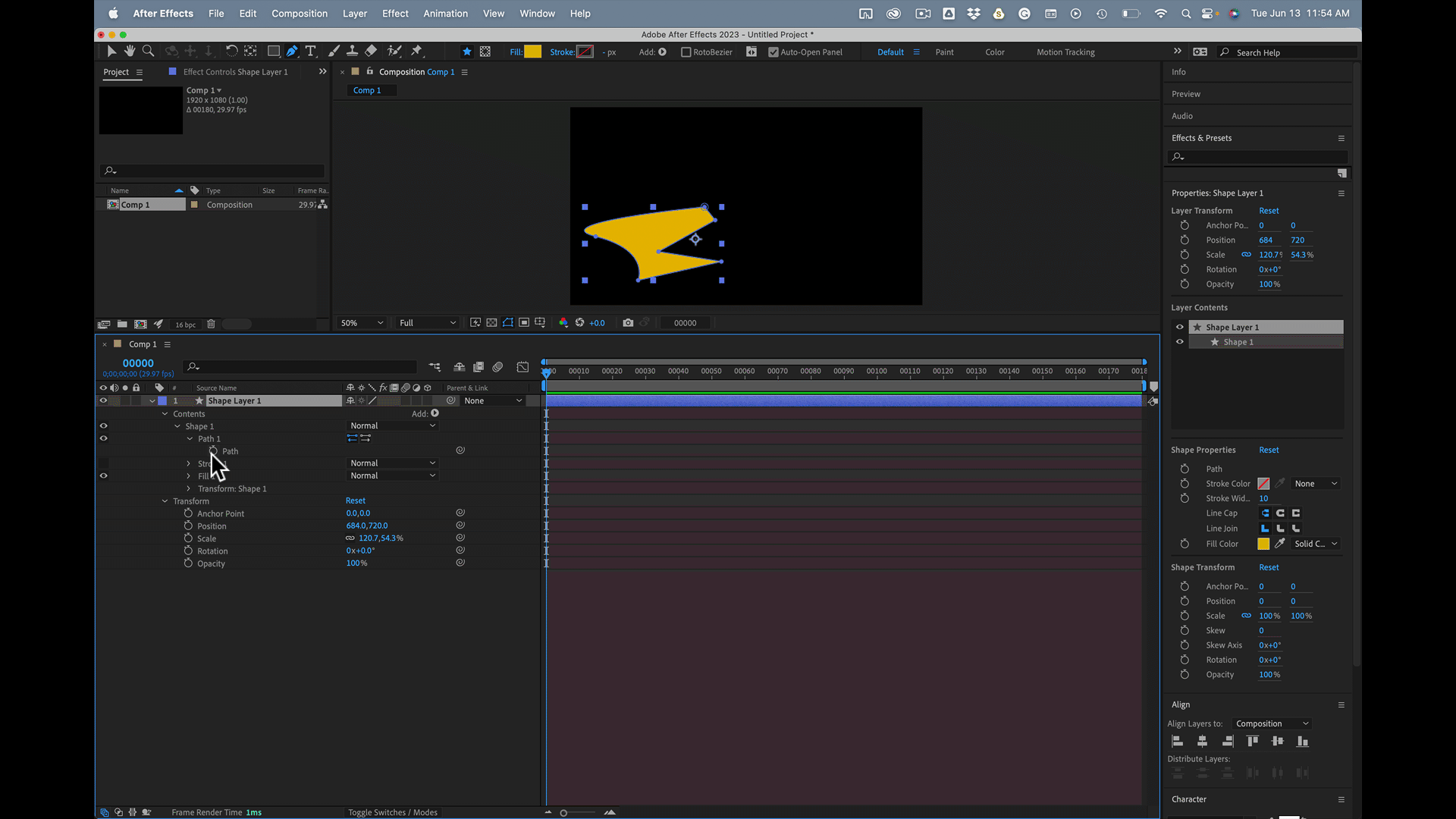Click Reset next to Layer Transform
Image resolution: width=1456 pixels, height=819 pixels.
(1269, 211)
